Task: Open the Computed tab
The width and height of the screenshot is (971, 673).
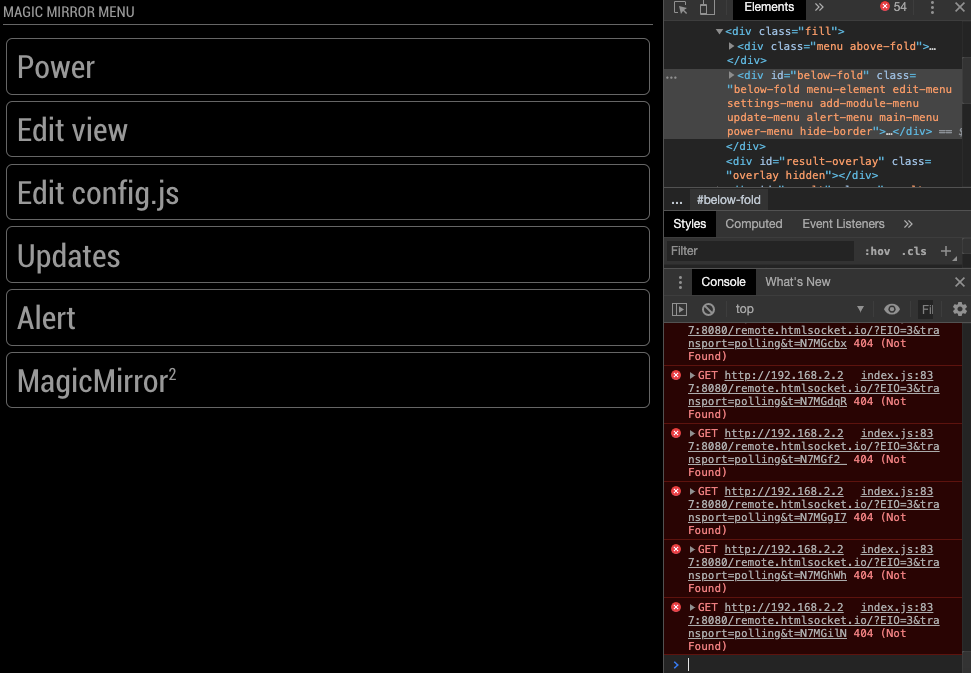Action: click(x=754, y=224)
